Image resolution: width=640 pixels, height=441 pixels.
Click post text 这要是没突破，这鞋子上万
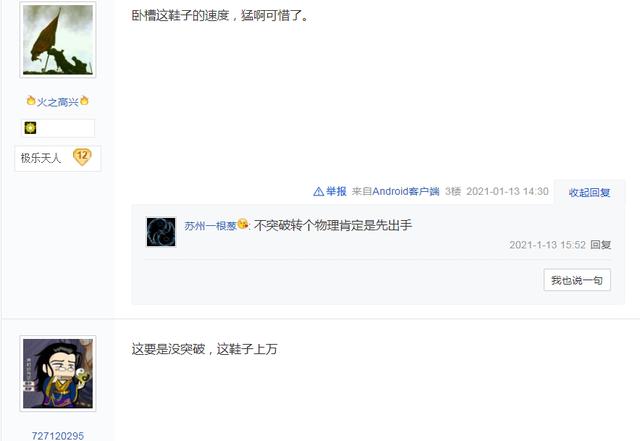click(x=204, y=349)
